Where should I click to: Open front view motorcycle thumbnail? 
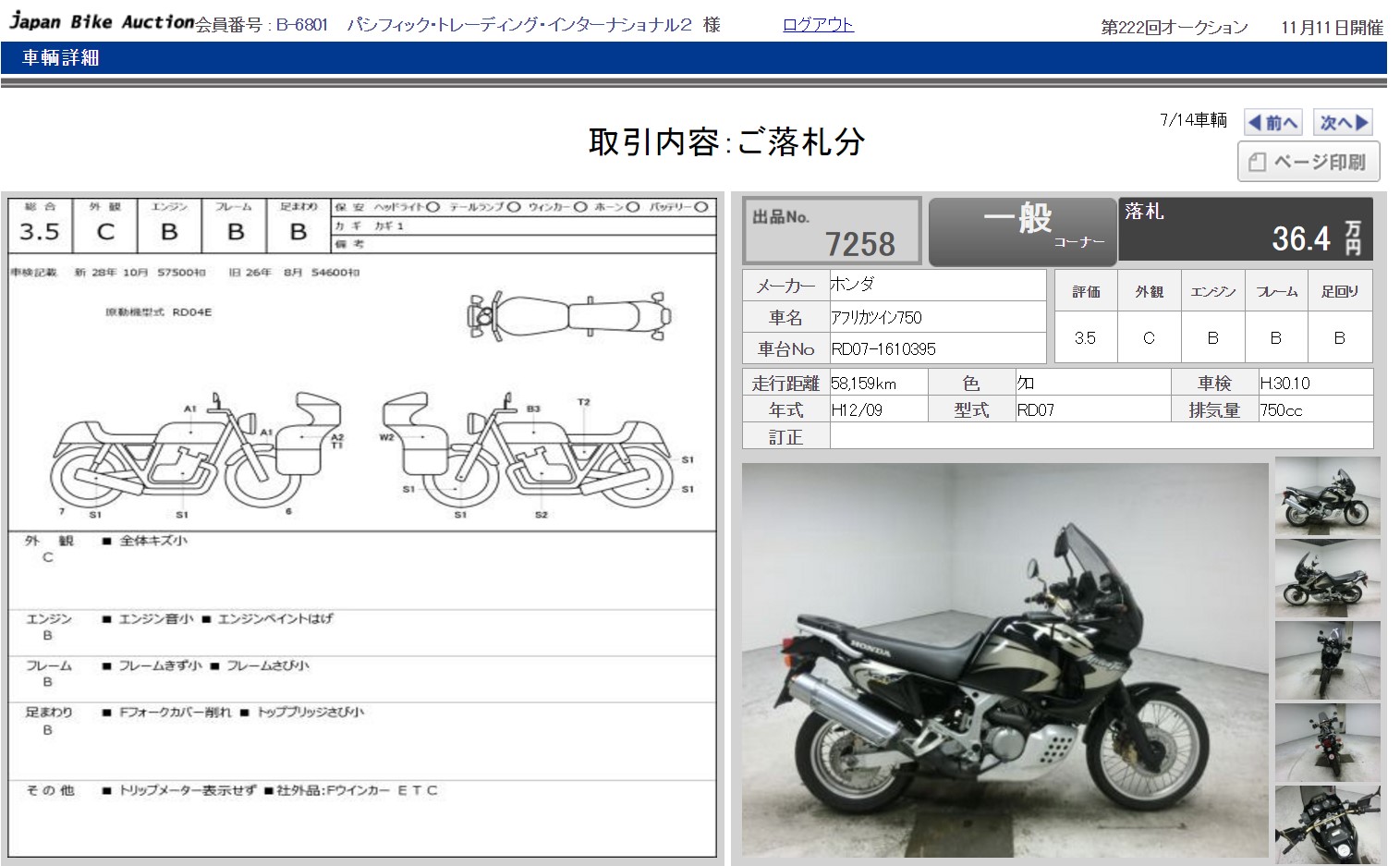[1327, 660]
